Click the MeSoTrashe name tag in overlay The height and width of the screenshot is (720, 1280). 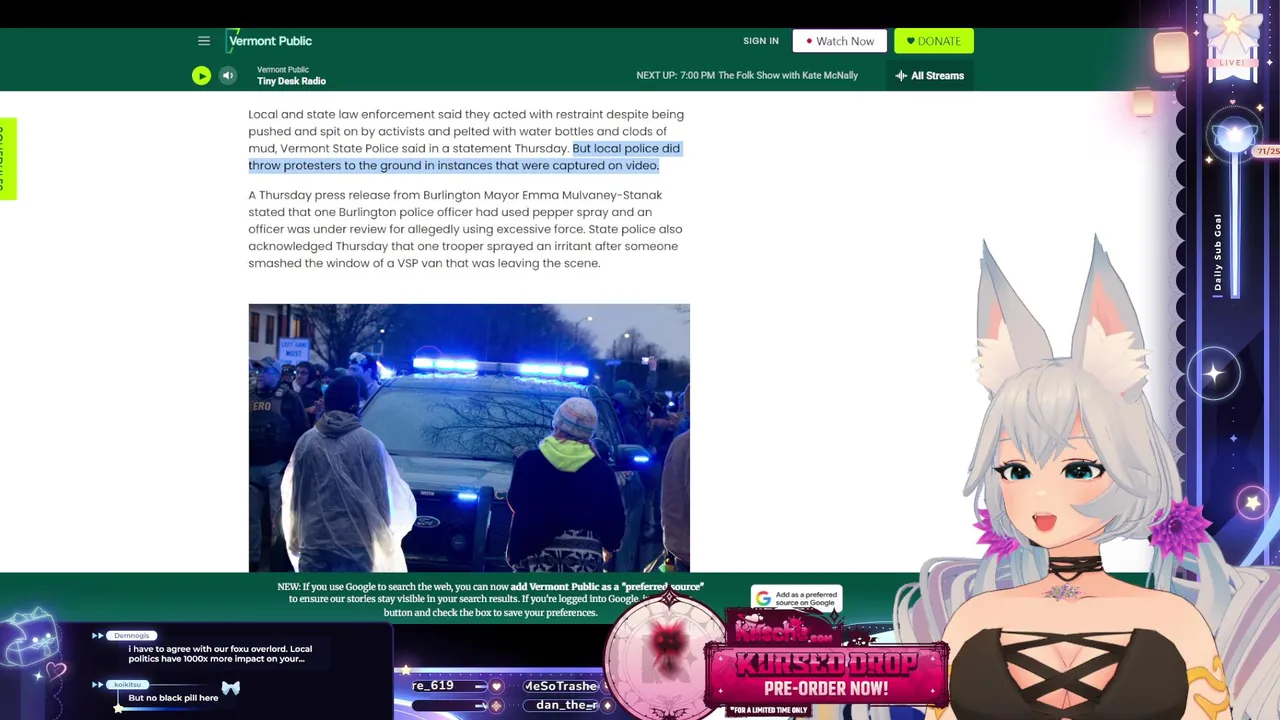[560, 686]
